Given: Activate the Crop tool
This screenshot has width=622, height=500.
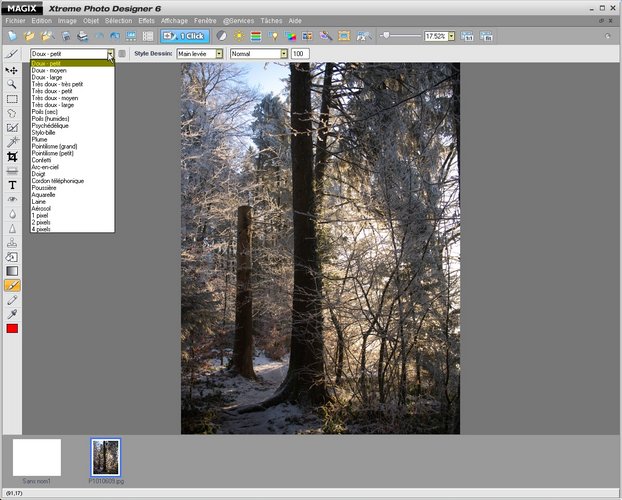Looking at the screenshot, I should point(12,157).
